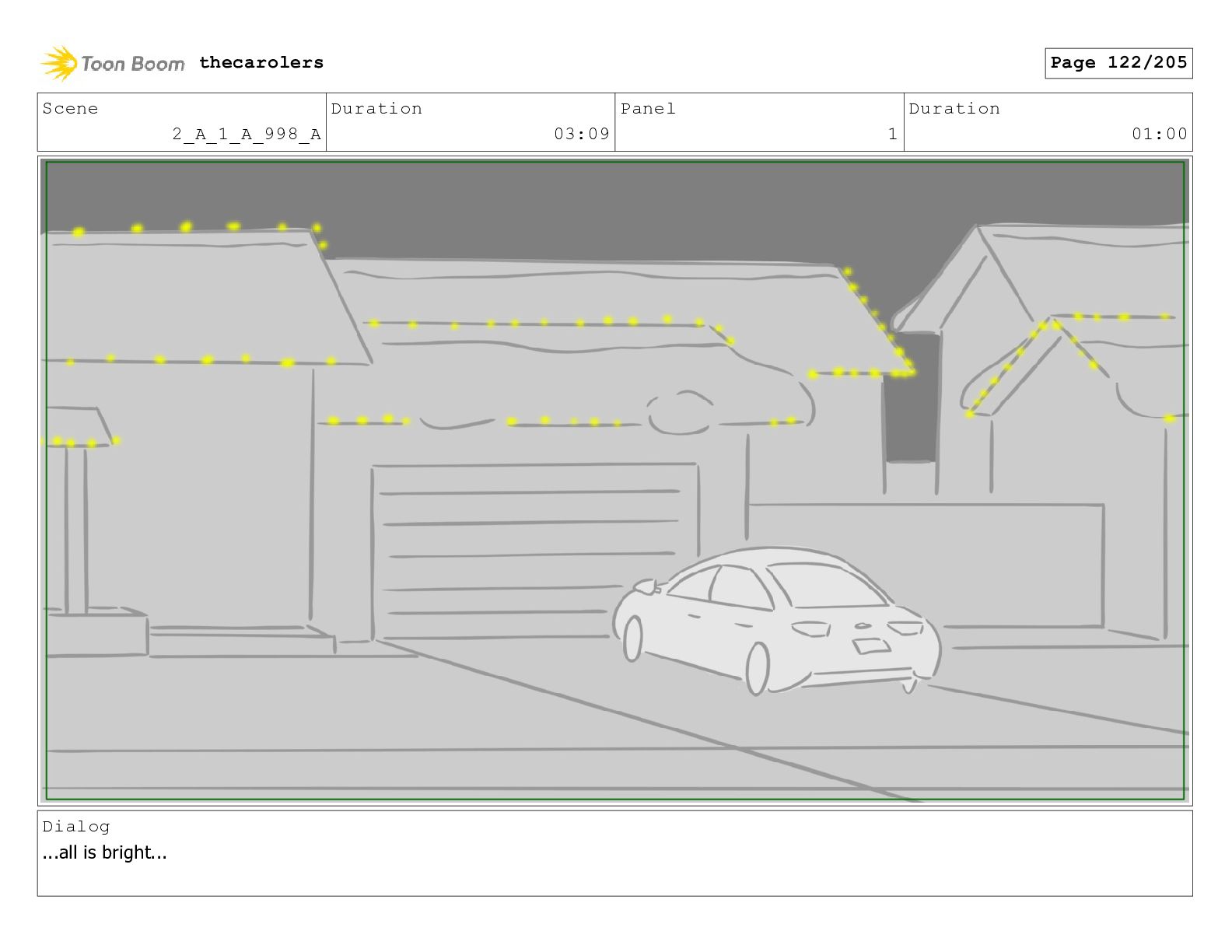
Task: Click the Scene header label
Action: tap(71, 109)
